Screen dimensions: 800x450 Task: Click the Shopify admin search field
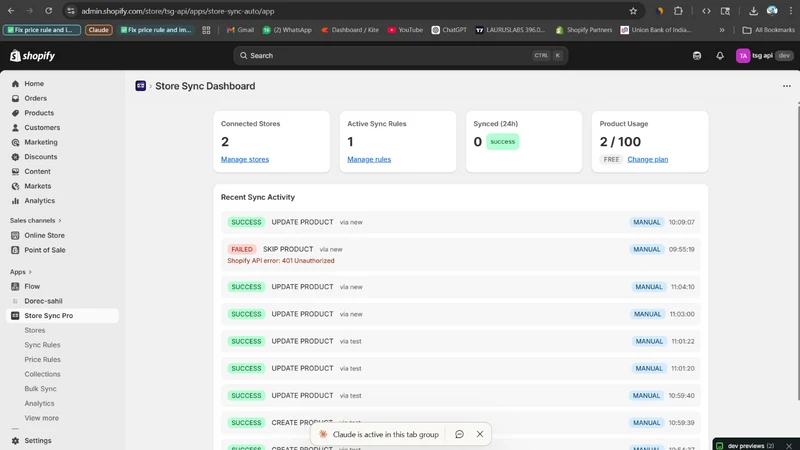[401, 56]
